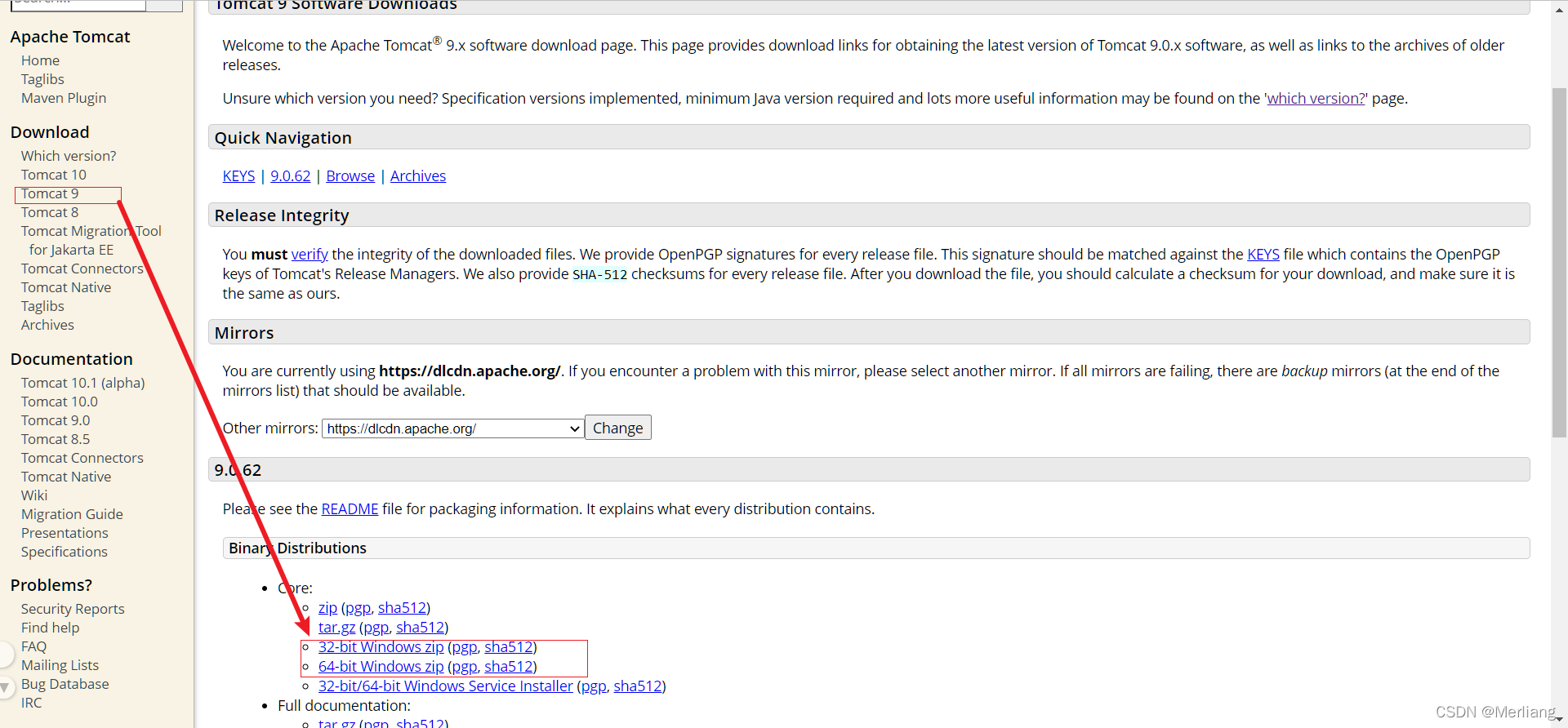Open Archives in the sidebar
The width and height of the screenshot is (1568, 728).
pyautogui.click(x=47, y=325)
